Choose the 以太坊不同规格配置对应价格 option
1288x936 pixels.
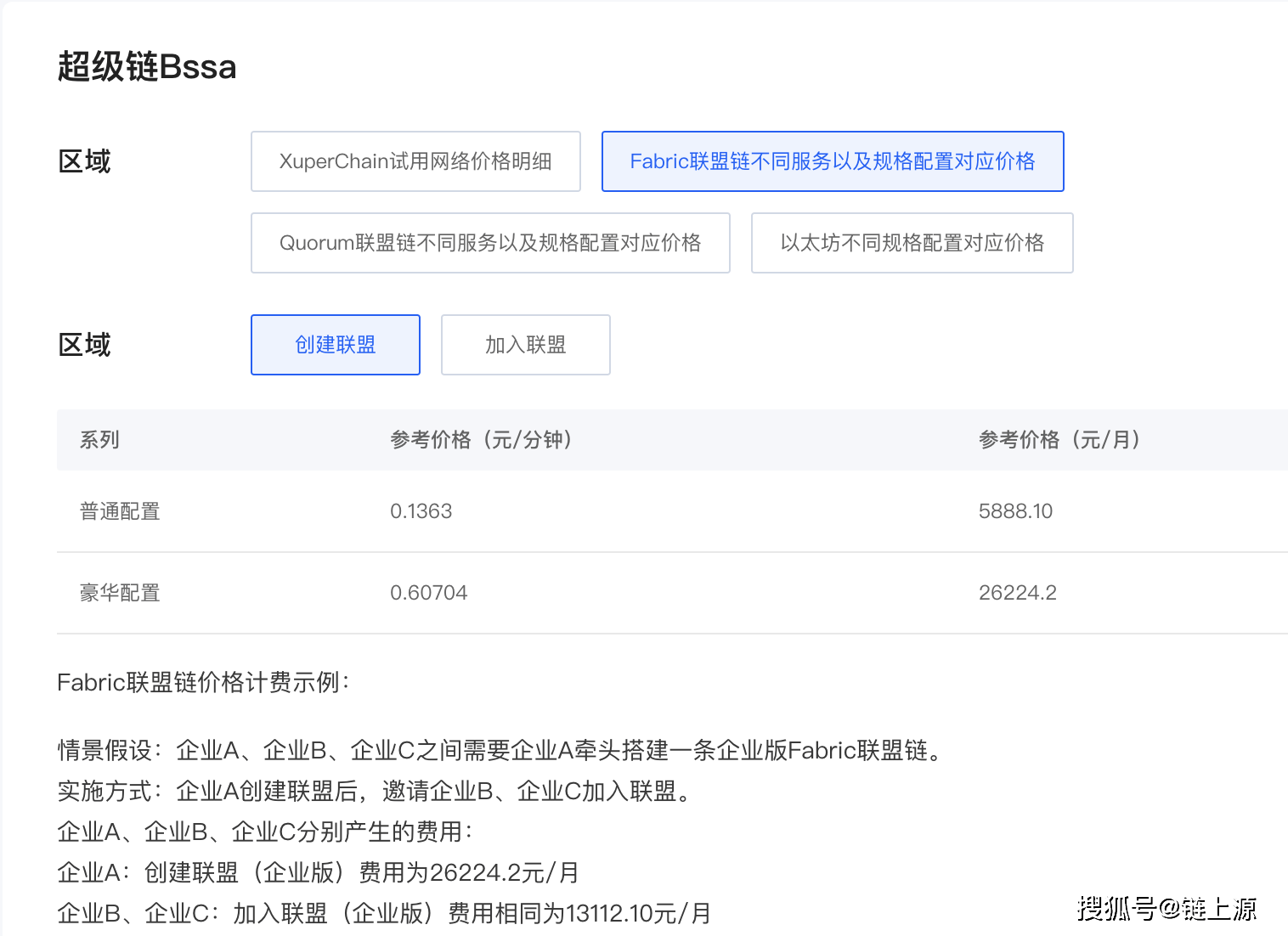912,243
